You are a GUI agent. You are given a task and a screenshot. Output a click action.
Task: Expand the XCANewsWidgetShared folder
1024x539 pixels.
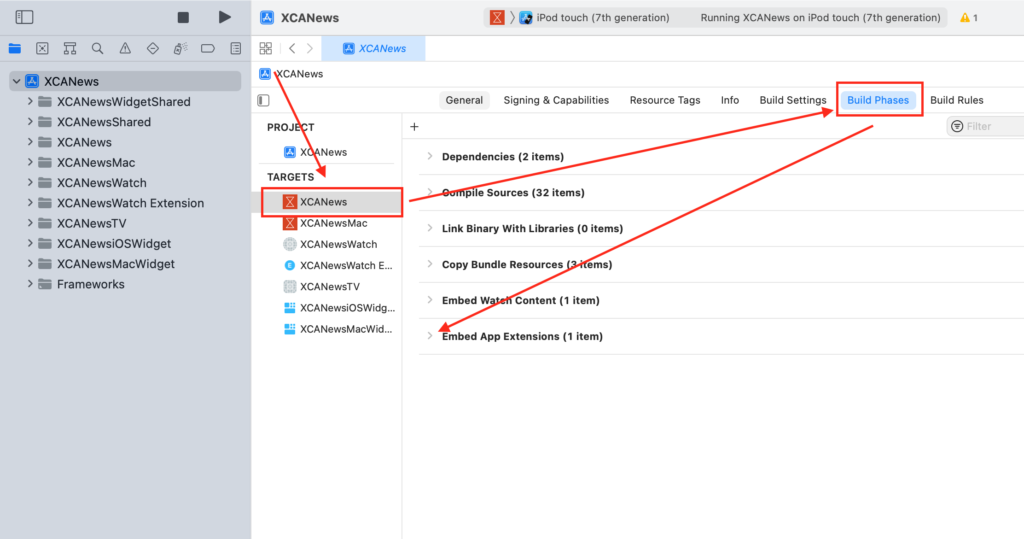(x=30, y=102)
